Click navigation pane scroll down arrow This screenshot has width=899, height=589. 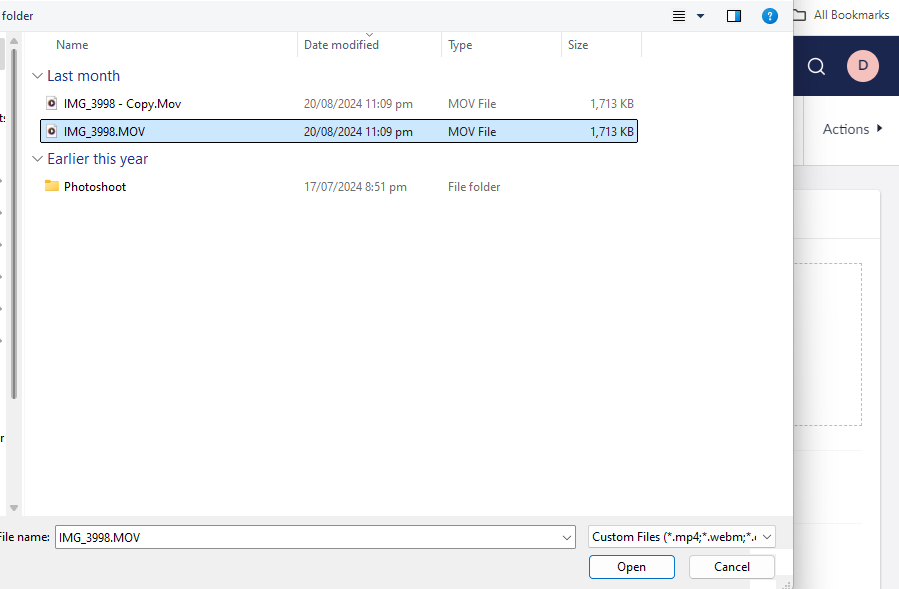[x=14, y=508]
